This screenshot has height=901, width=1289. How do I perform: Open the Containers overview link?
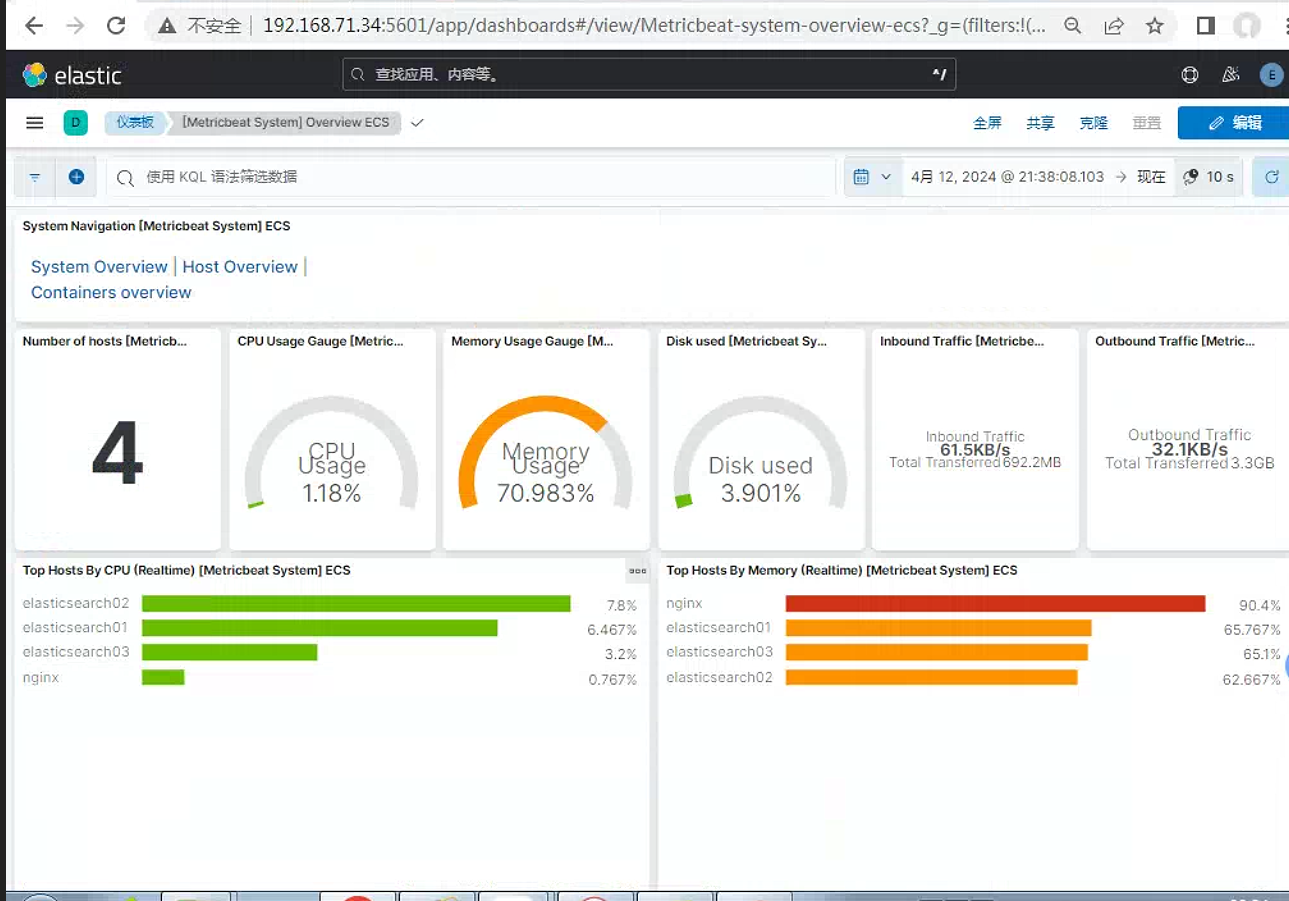pos(111,293)
